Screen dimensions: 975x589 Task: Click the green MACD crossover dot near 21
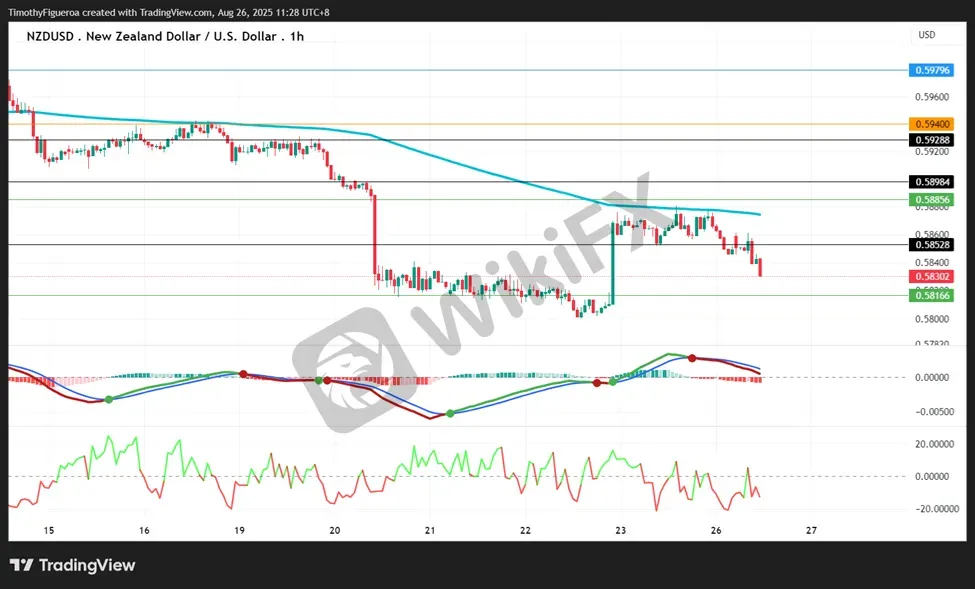pyautogui.click(x=450, y=414)
